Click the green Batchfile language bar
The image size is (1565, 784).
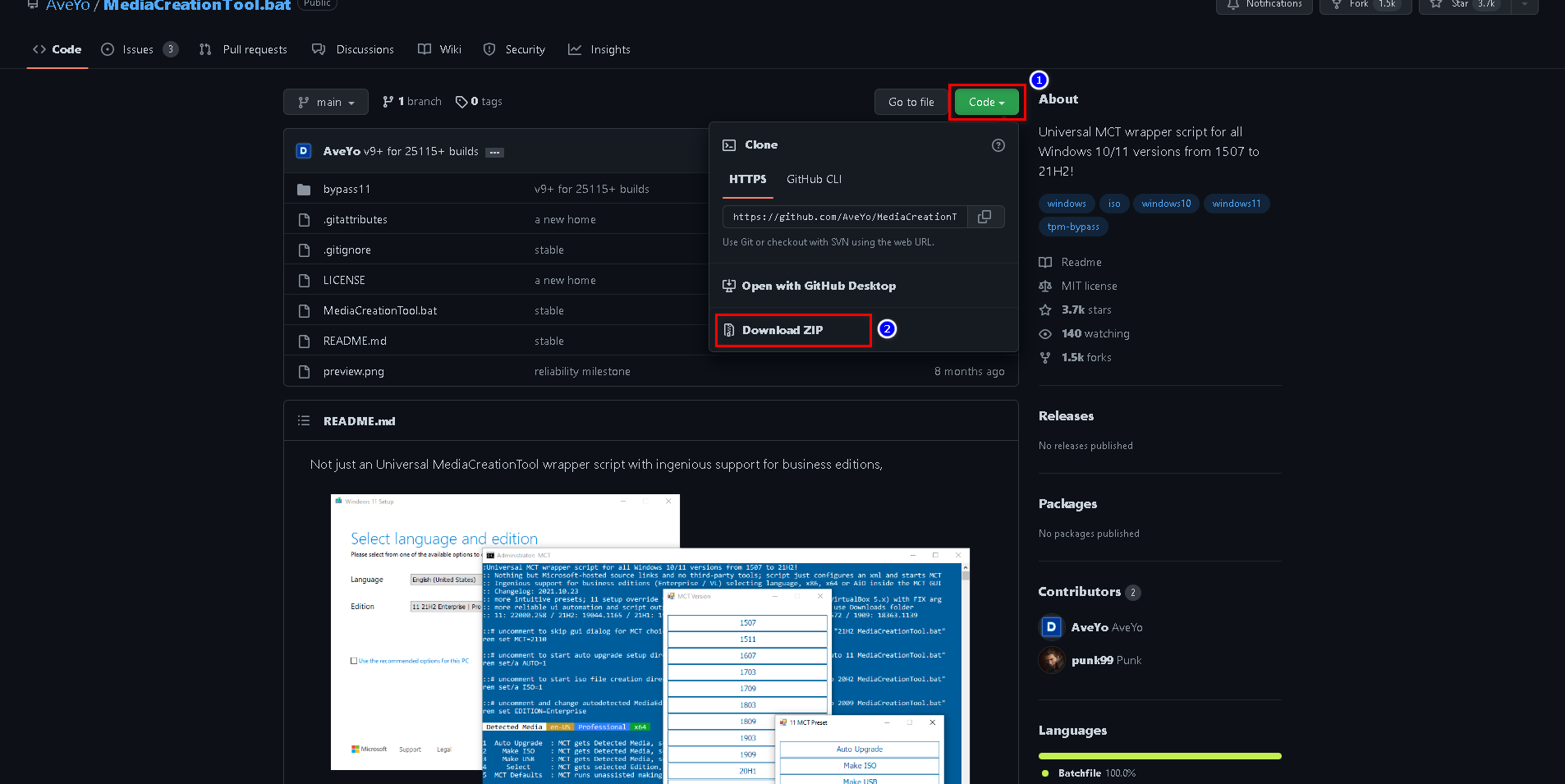1160,756
